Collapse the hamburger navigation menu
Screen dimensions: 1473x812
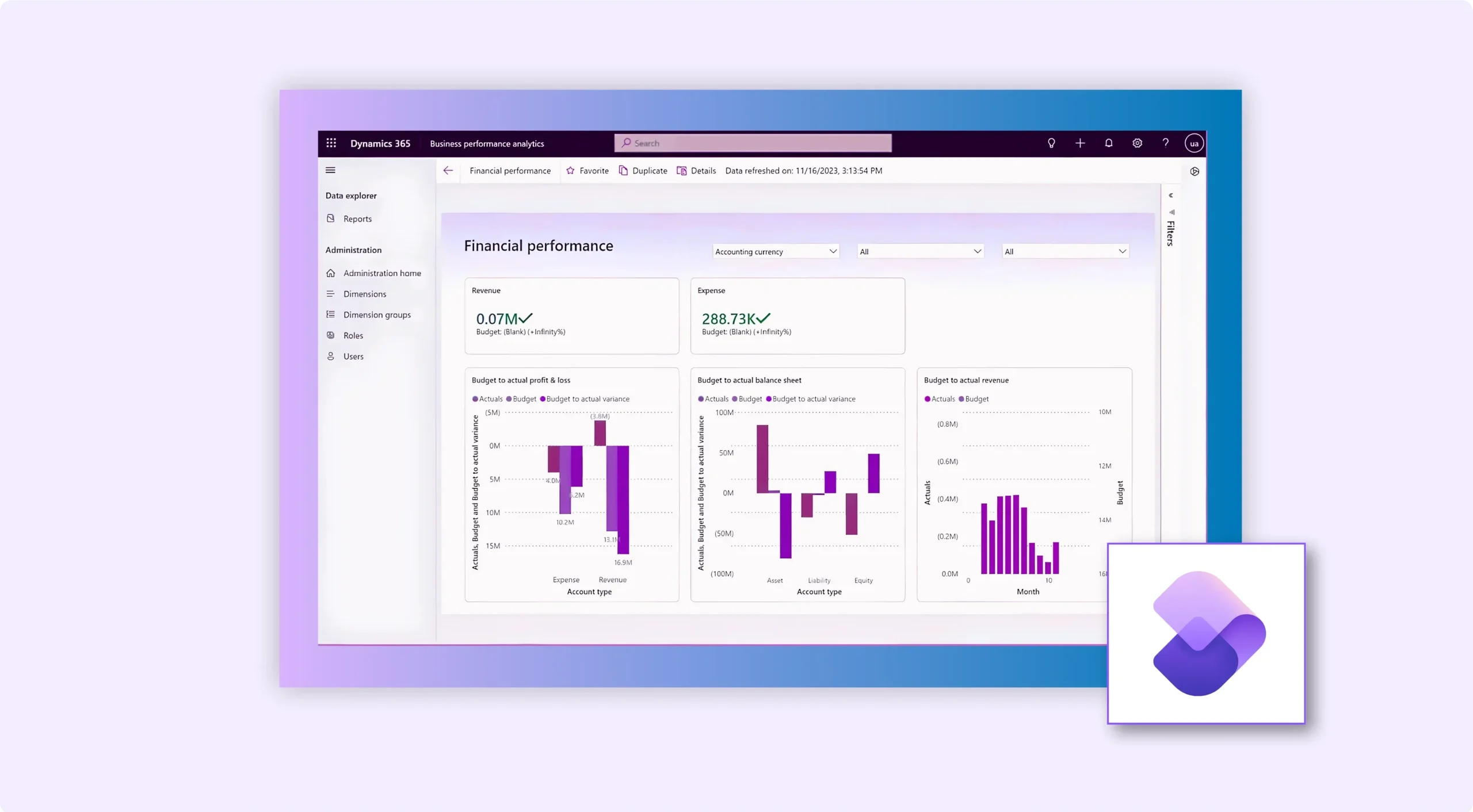click(330, 170)
